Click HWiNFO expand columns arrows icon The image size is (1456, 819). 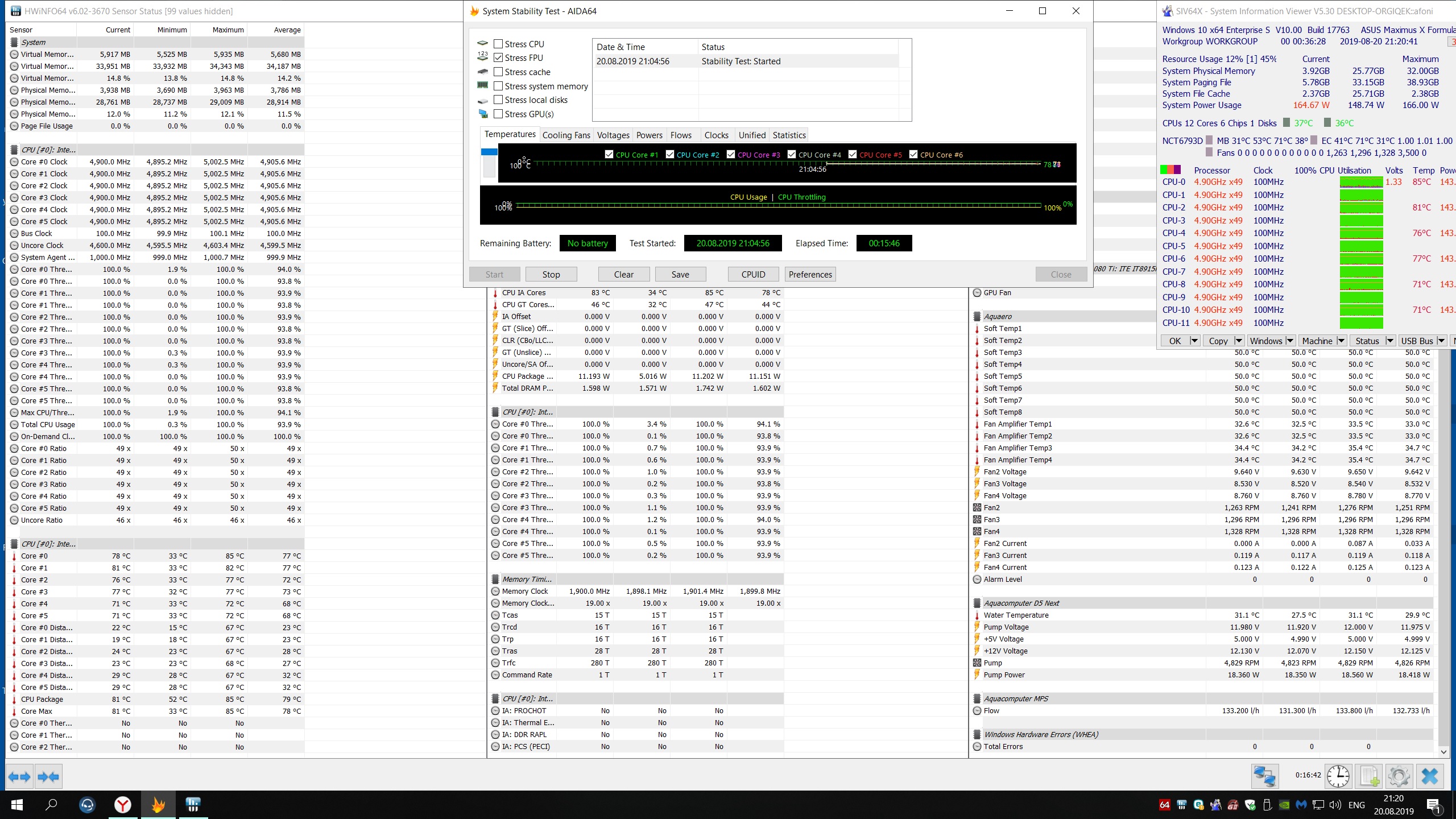[19, 777]
